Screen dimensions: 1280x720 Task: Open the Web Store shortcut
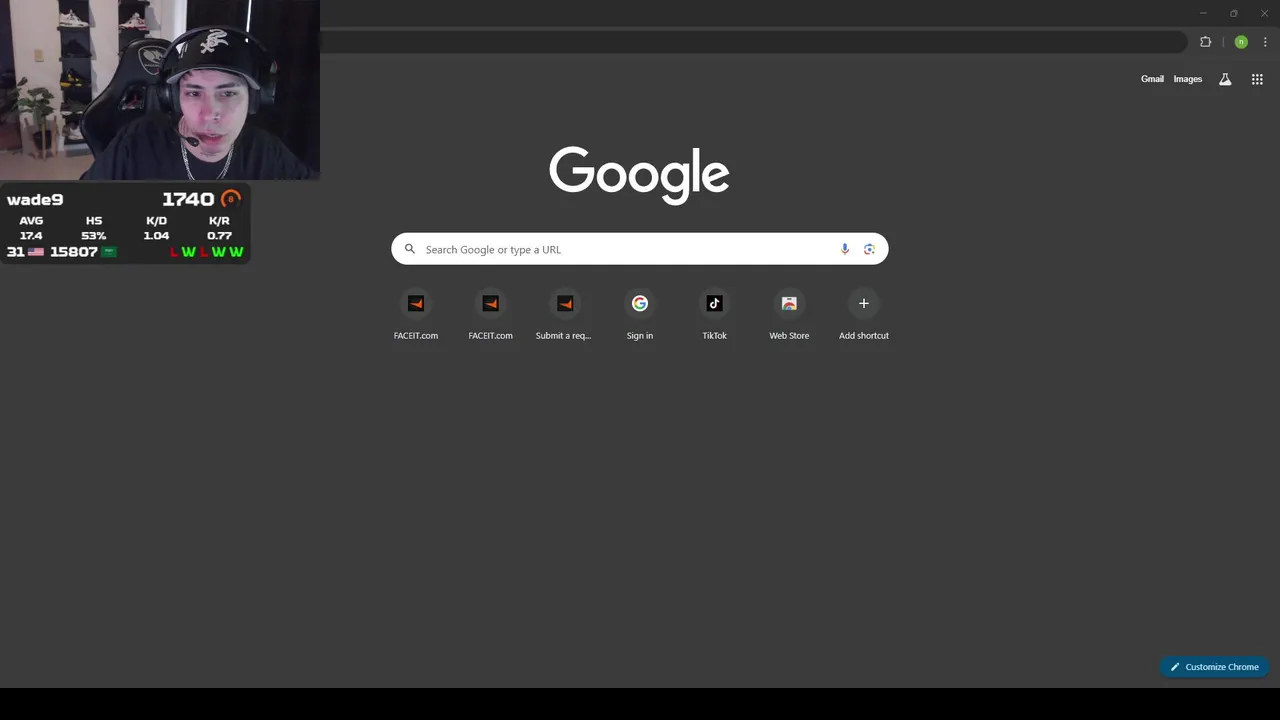click(789, 315)
